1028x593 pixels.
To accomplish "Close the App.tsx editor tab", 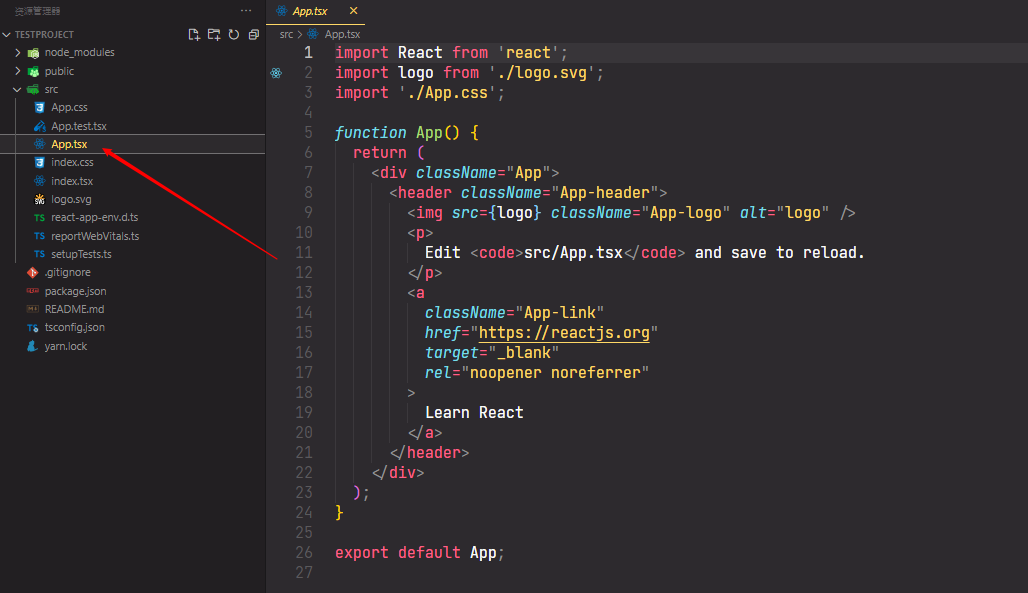I will [x=353, y=10].
